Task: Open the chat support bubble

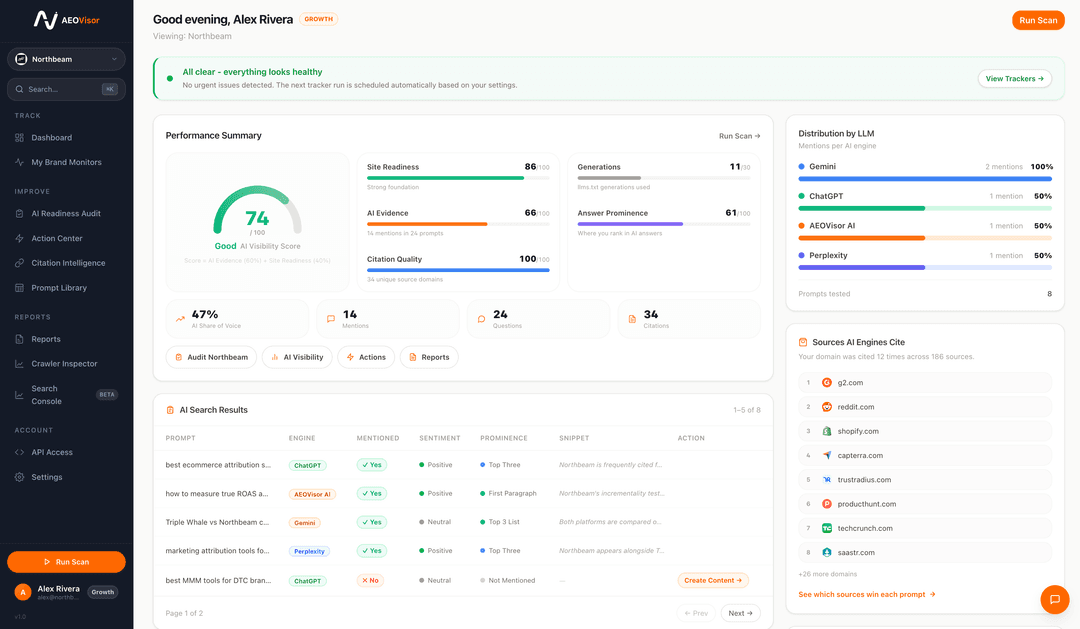Action: (1055, 599)
